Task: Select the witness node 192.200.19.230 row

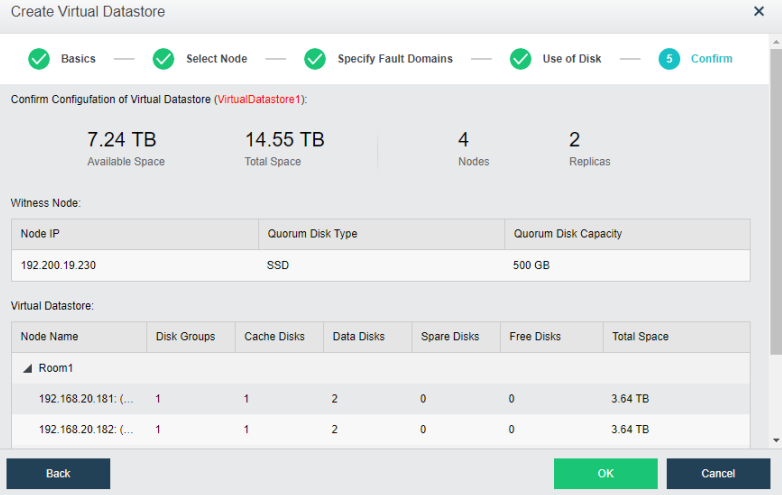Action: 380,266
